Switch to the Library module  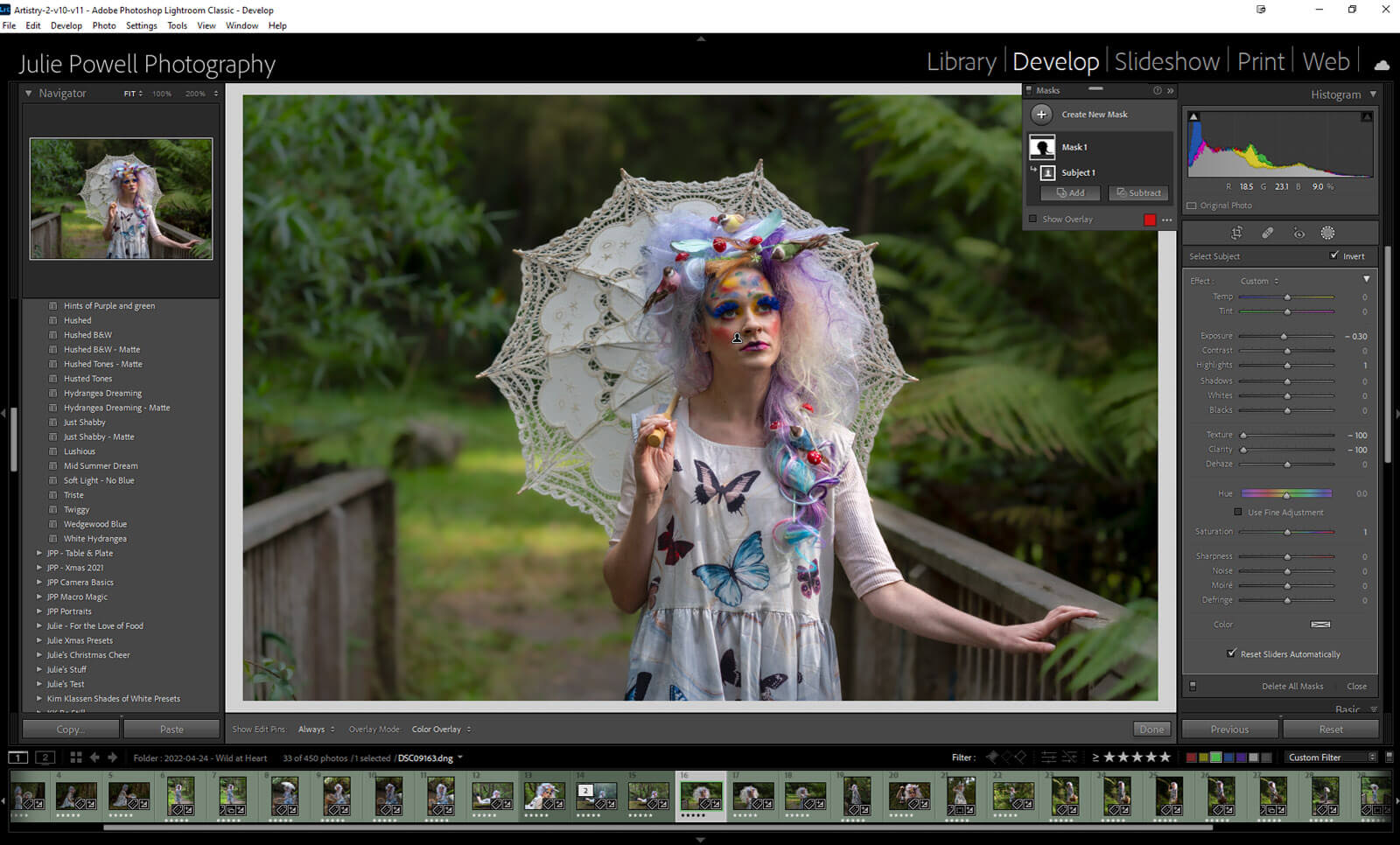click(961, 62)
